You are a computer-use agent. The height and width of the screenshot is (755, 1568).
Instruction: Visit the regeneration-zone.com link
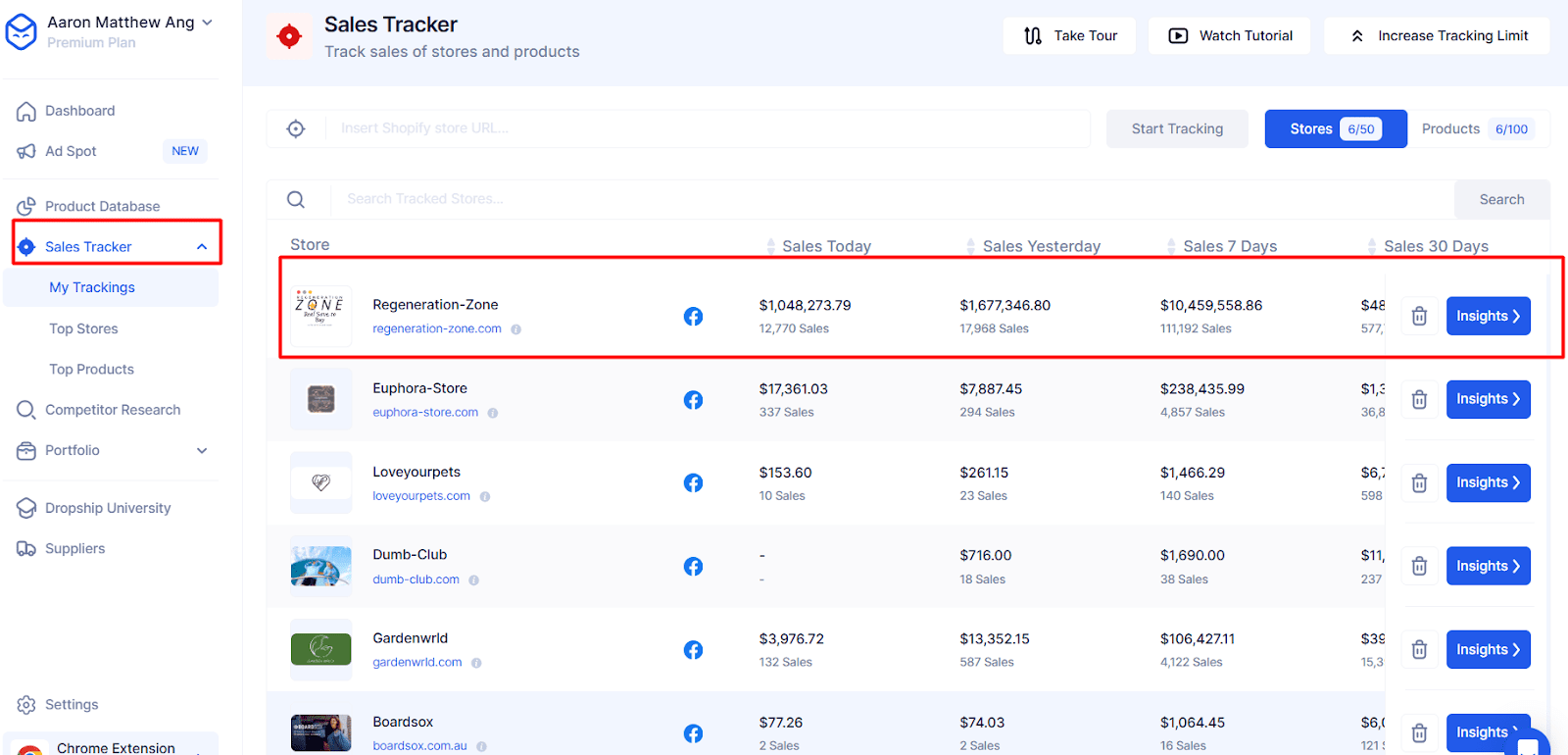pos(437,329)
